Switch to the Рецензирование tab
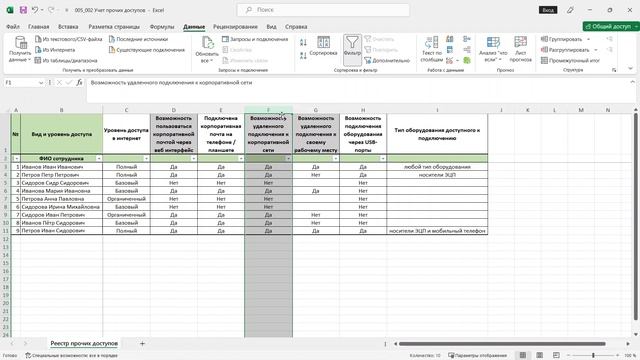Viewport: 640px width, 360px height. [235, 27]
